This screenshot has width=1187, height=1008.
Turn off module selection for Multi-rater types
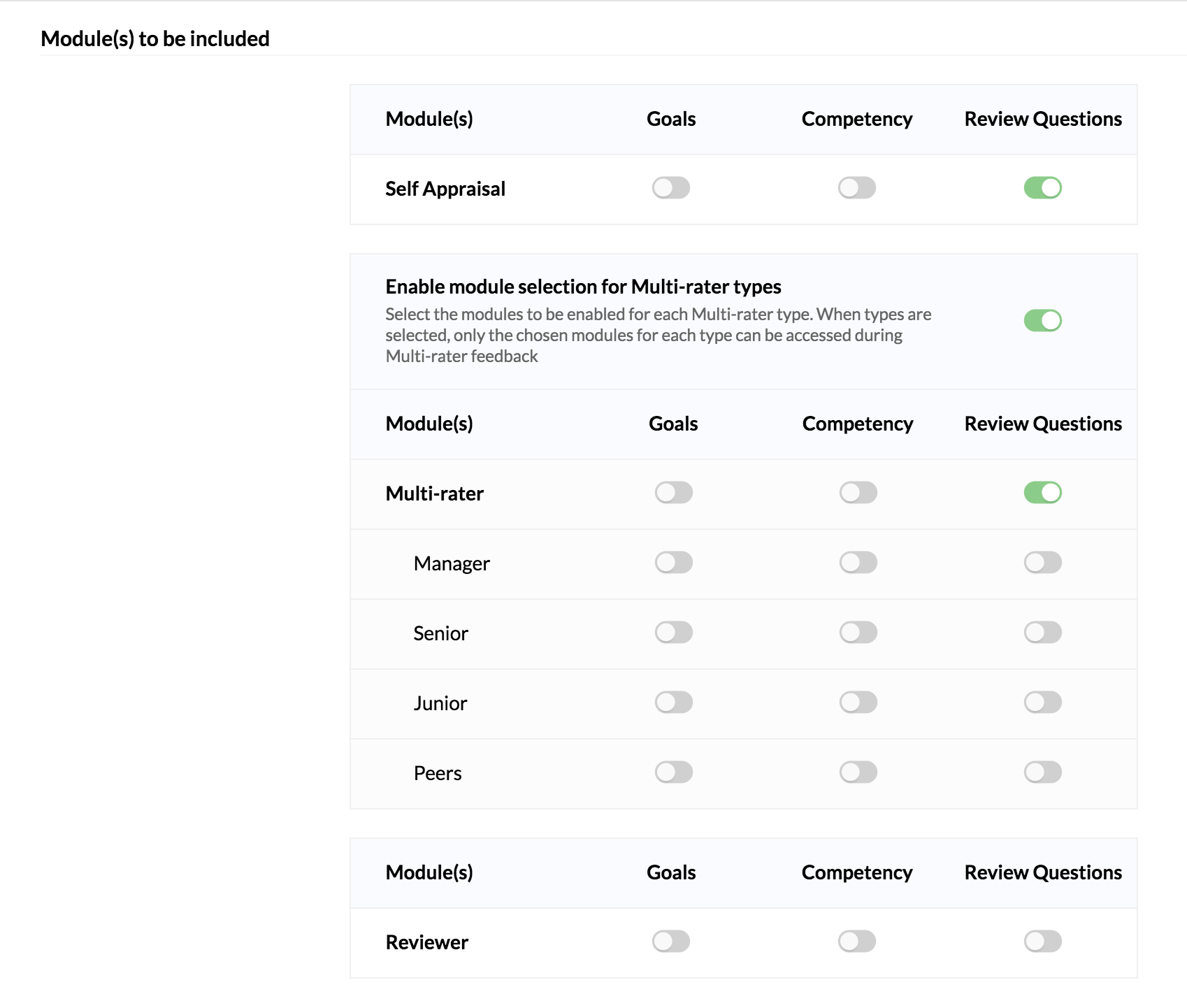[1043, 321]
